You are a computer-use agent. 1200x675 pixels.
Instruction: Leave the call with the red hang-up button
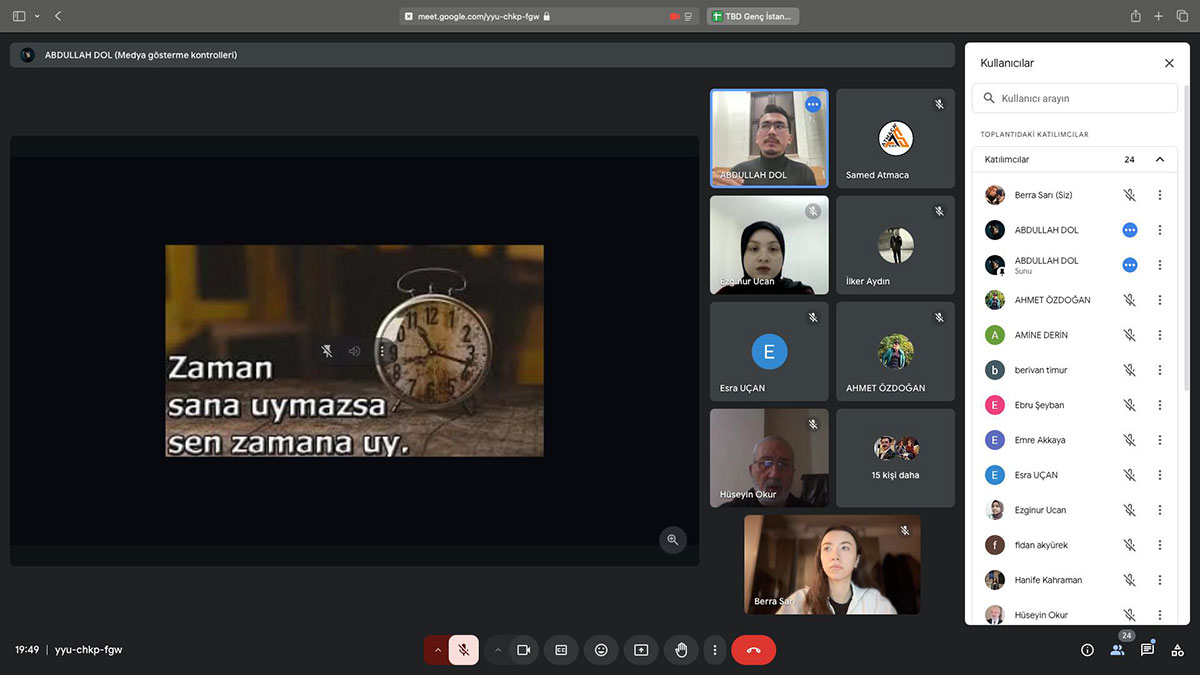[x=753, y=650]
